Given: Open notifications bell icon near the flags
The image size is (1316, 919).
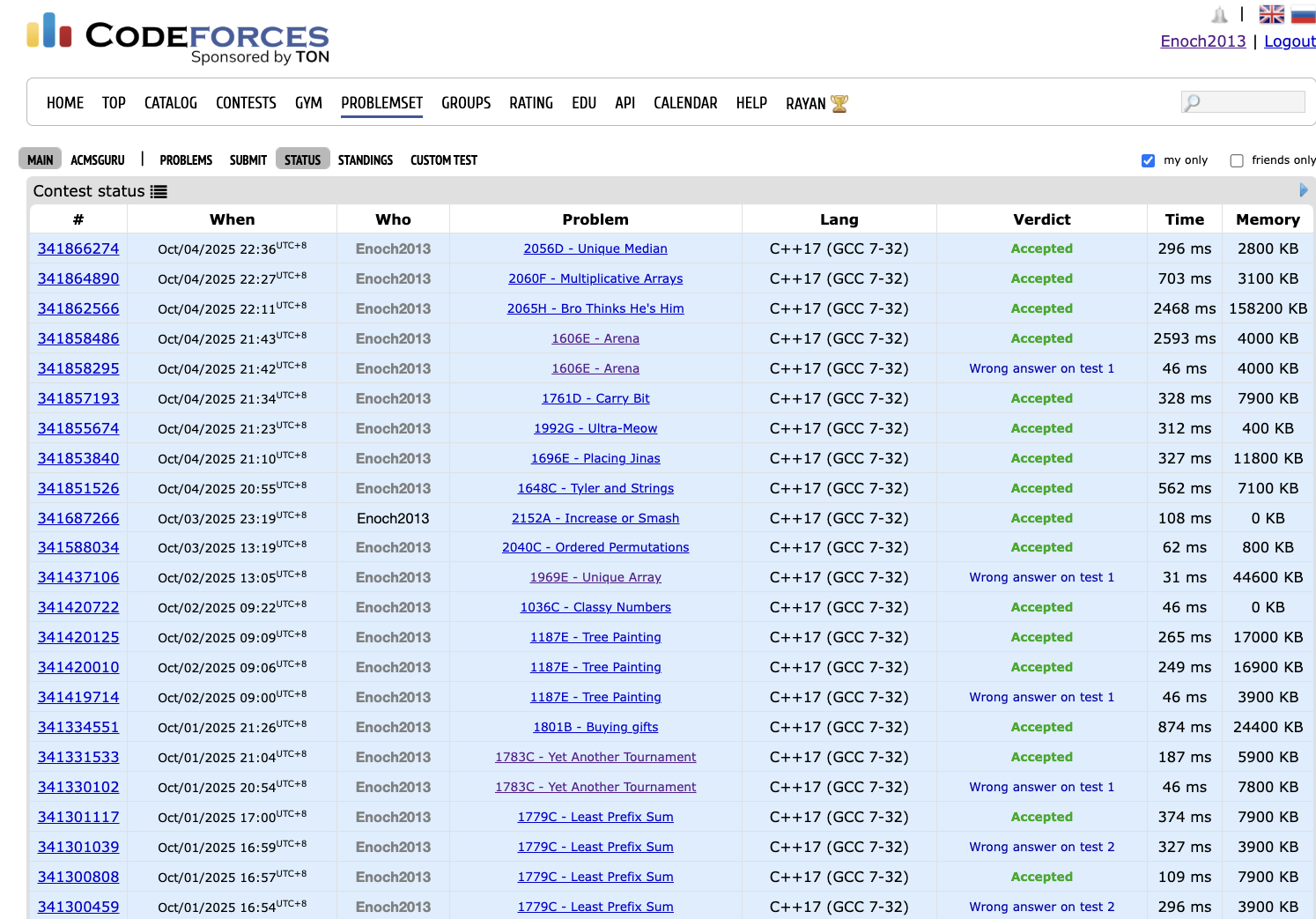Looking at the screenshot, I should pos(1219,15).
